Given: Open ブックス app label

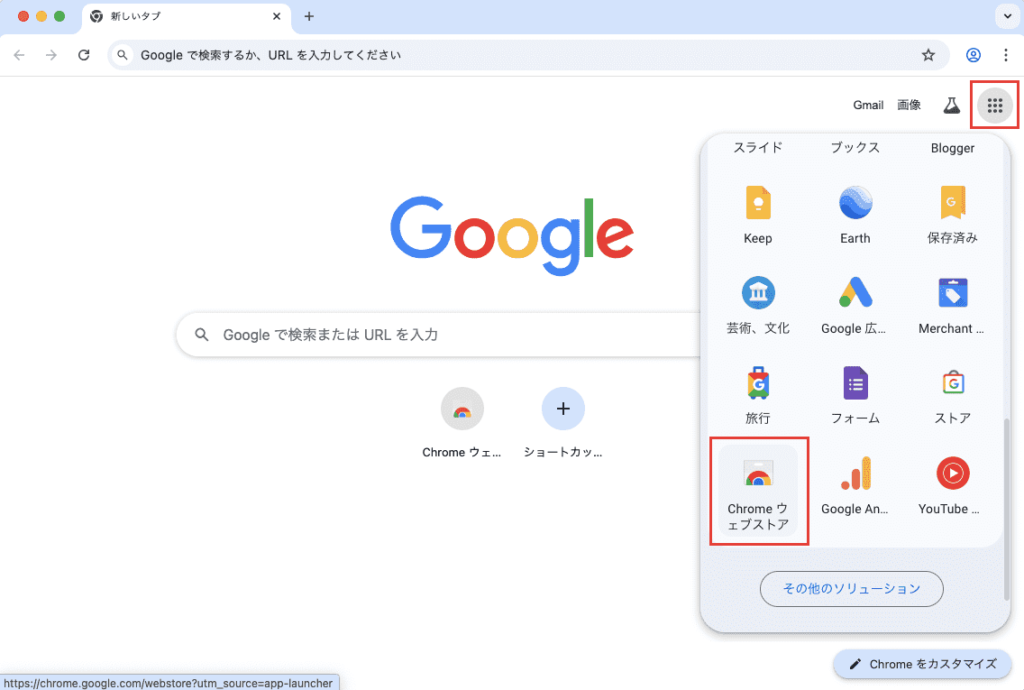Looking at the screenshot, I should [x=855, y=148].
